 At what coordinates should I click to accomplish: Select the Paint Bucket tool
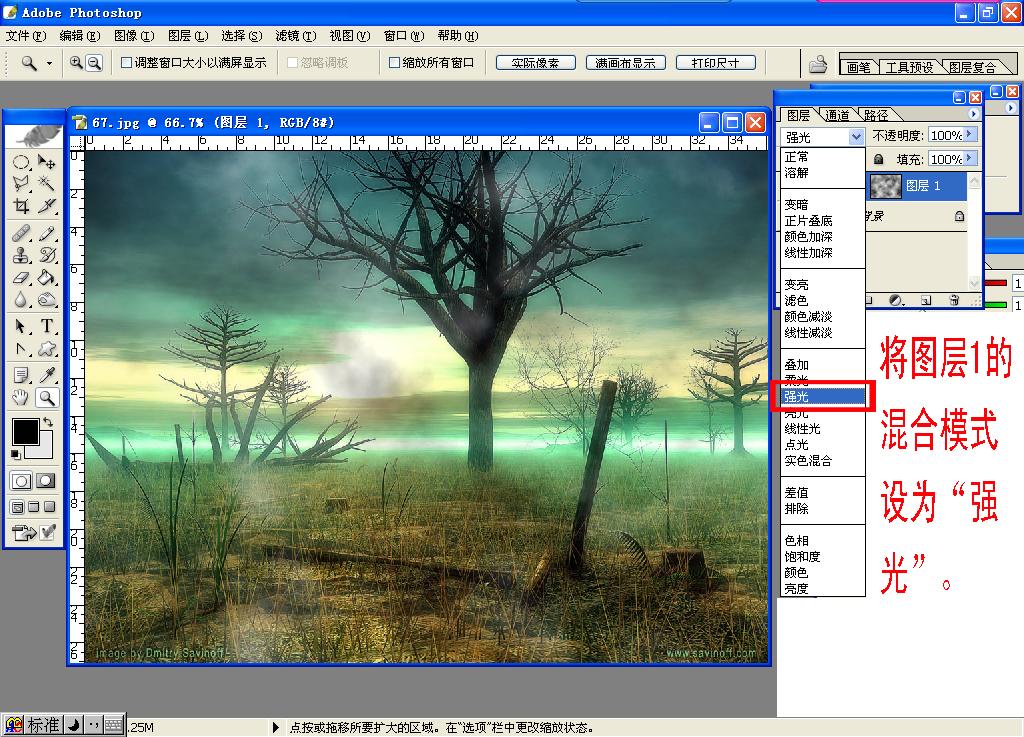[46, 277]
